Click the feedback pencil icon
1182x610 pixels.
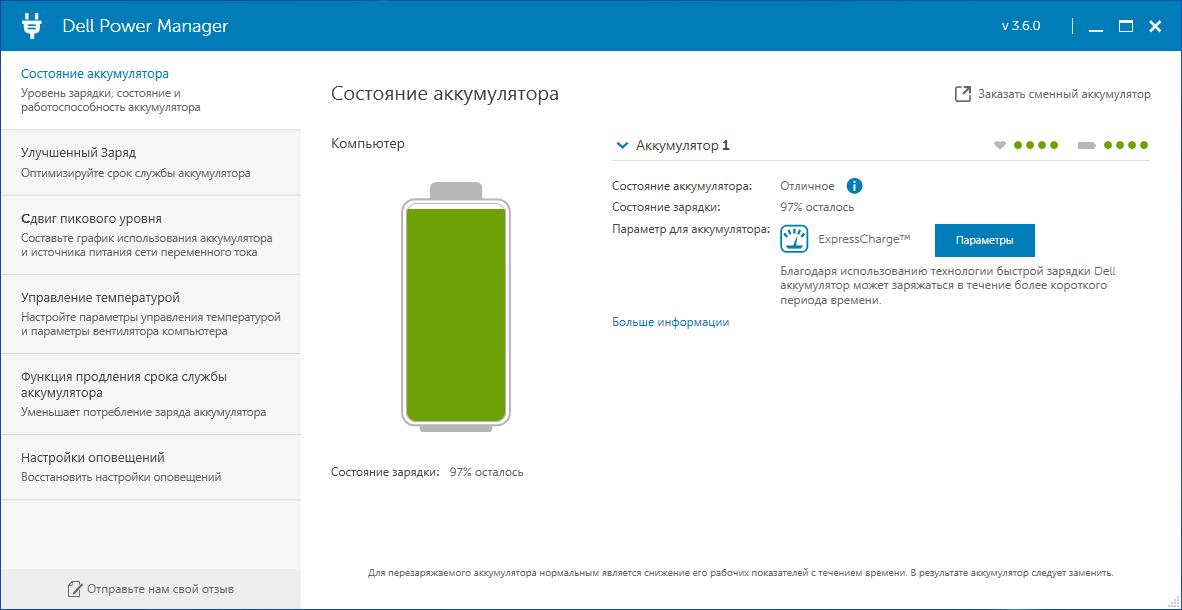click(74, 588)
